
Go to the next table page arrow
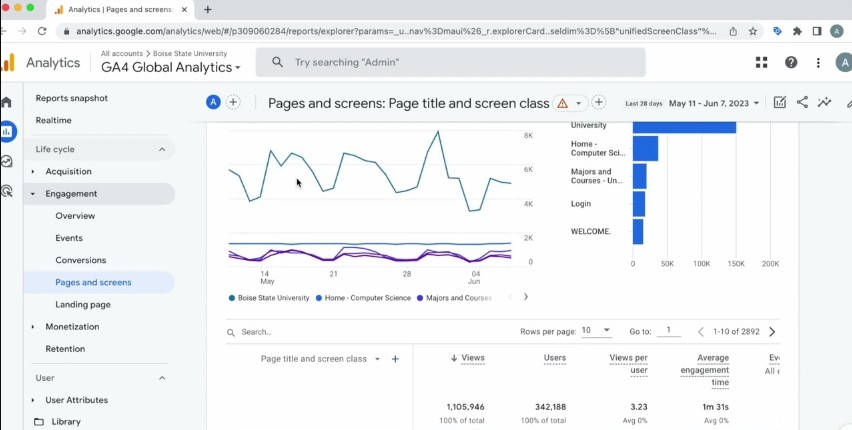[772, 332]
